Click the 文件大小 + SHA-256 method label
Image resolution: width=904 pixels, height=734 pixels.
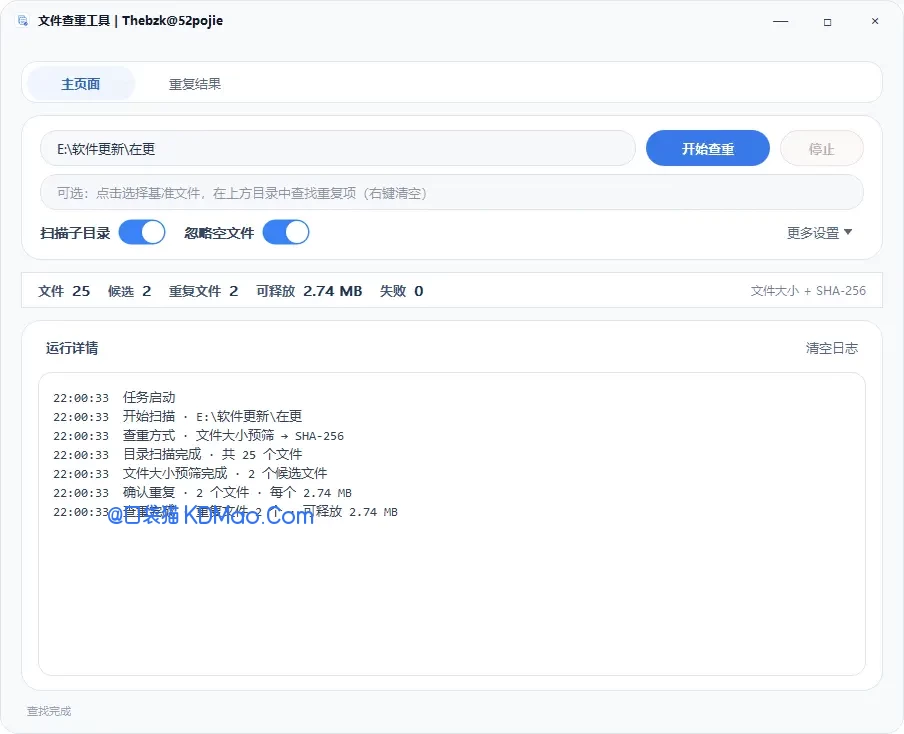(x=808, y=291)
